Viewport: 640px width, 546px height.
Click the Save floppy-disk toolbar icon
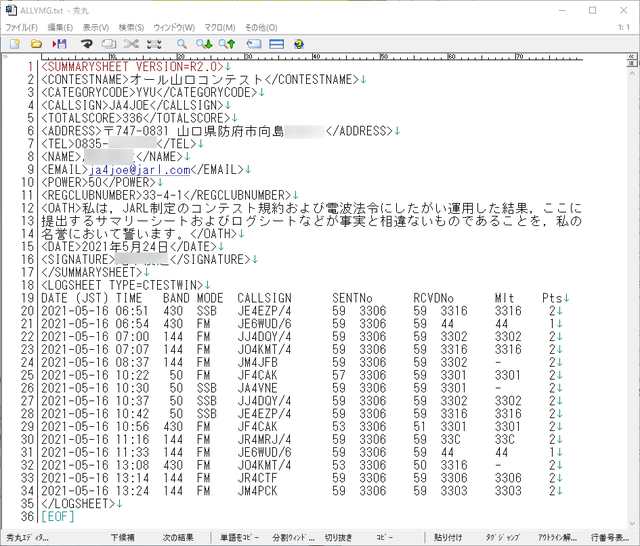pos(60,44)
